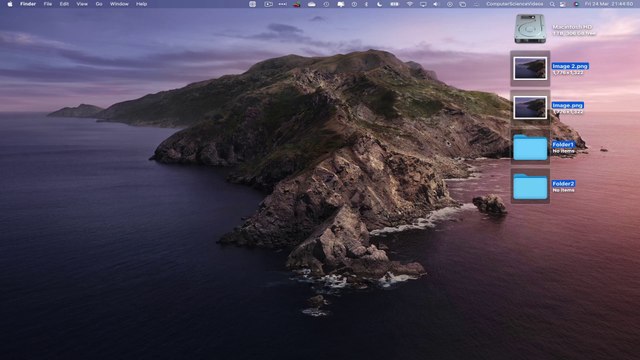Select the Folder2 folder icon

pyautogui.click(x=530, y=187)
